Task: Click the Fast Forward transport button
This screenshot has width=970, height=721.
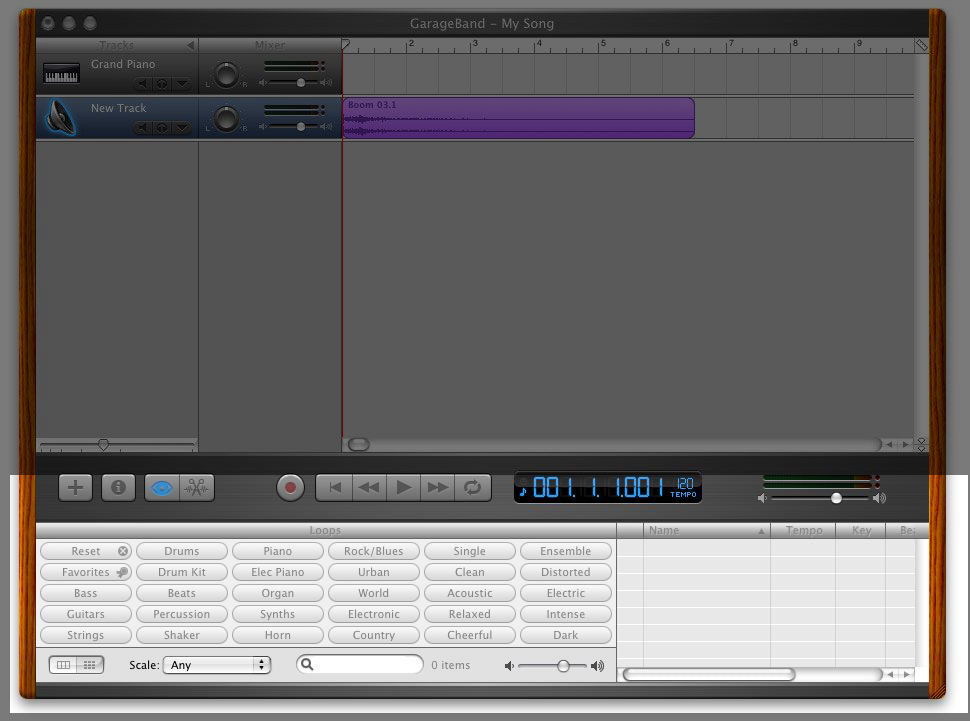Action: [437, 488]
